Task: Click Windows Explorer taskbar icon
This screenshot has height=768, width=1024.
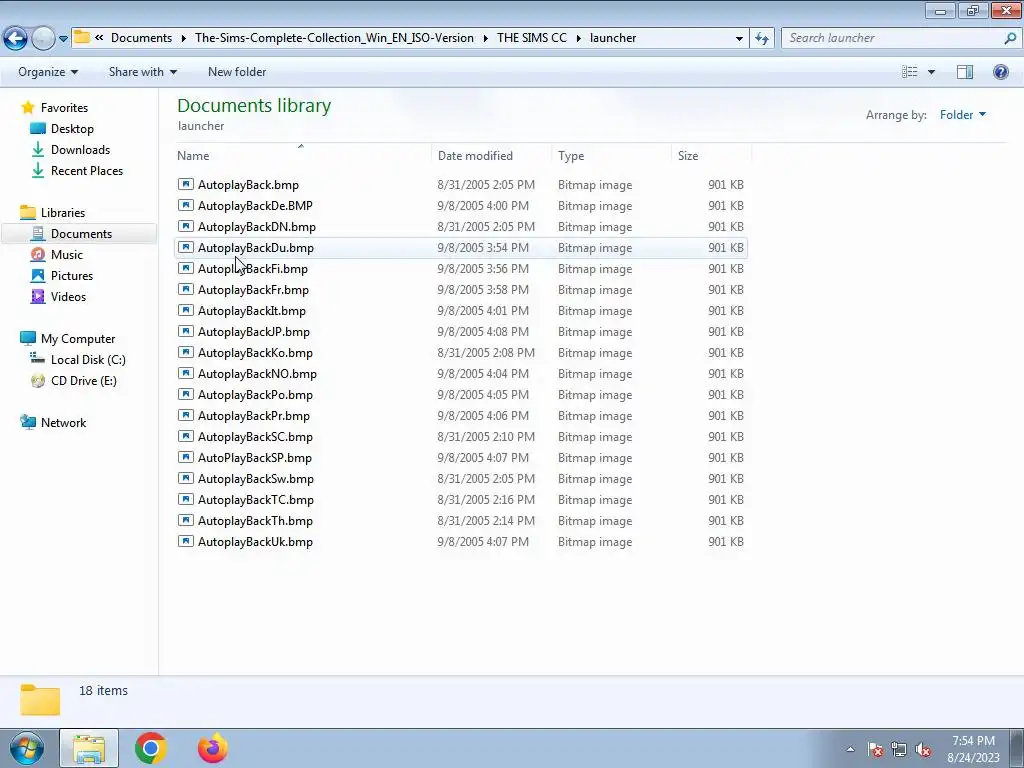Action: coord(89,748)
